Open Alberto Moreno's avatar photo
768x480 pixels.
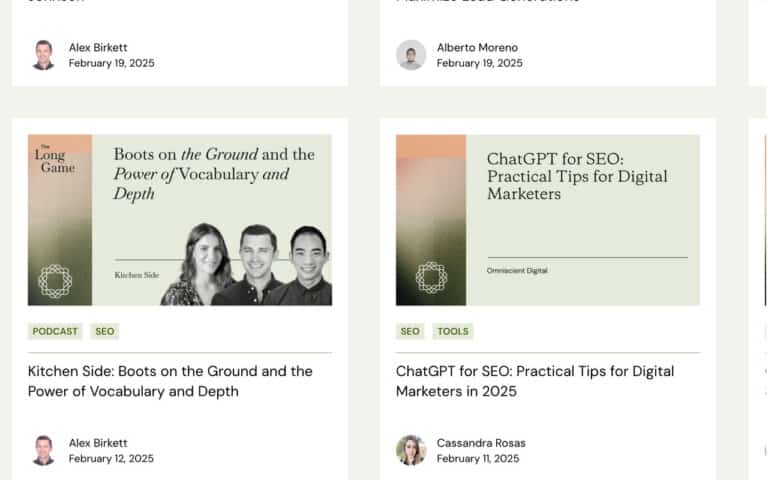click(411, 55)
